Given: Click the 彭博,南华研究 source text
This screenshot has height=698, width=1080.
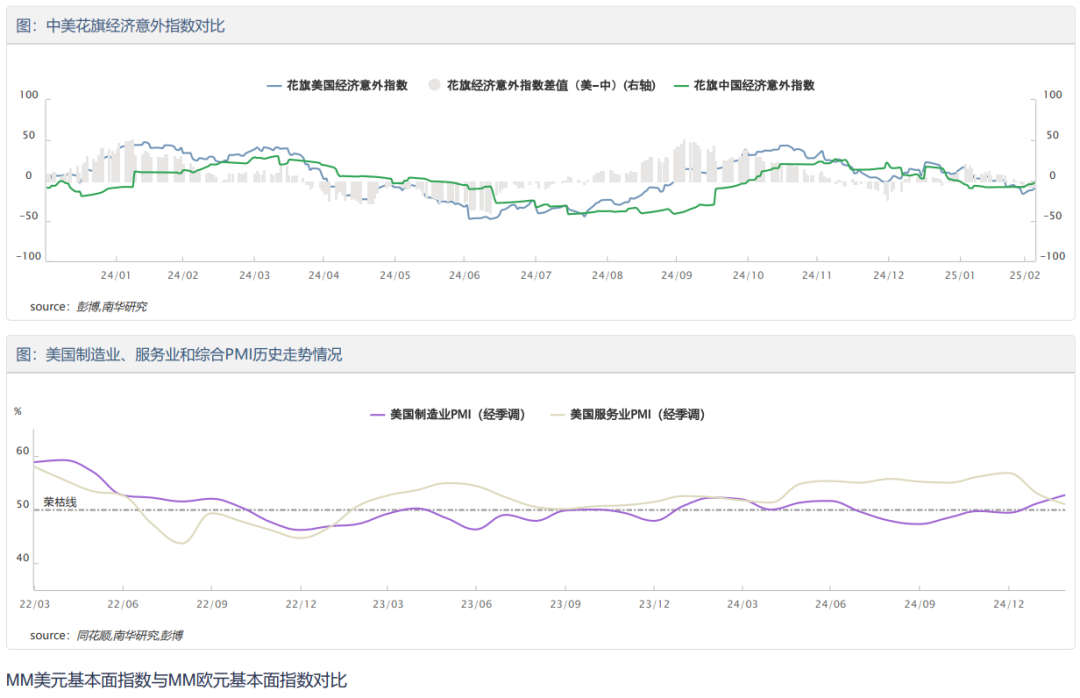Looking at the screenshot, I should (x=111, y=306).
